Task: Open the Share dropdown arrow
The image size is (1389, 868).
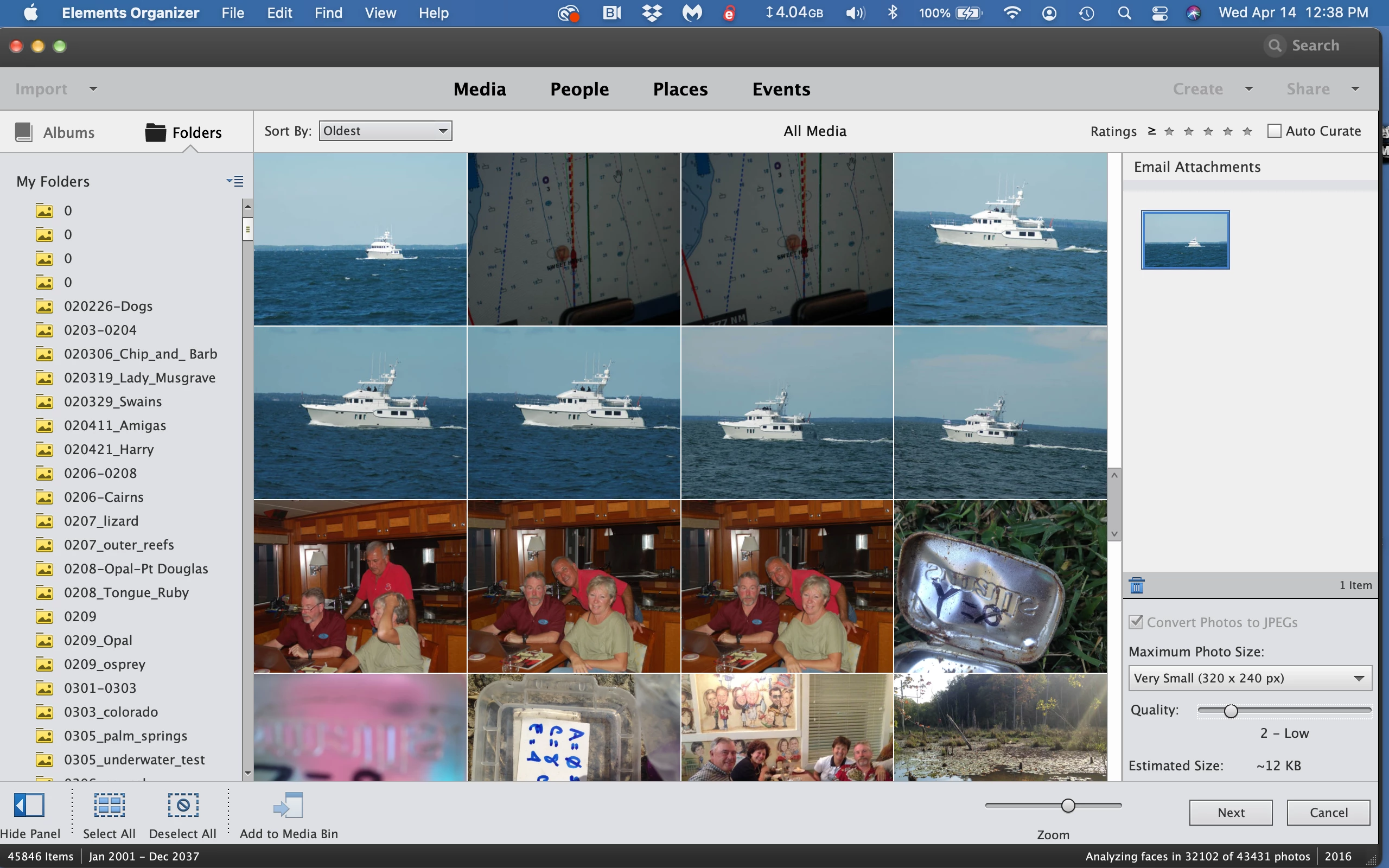Action: [1355, 89]
